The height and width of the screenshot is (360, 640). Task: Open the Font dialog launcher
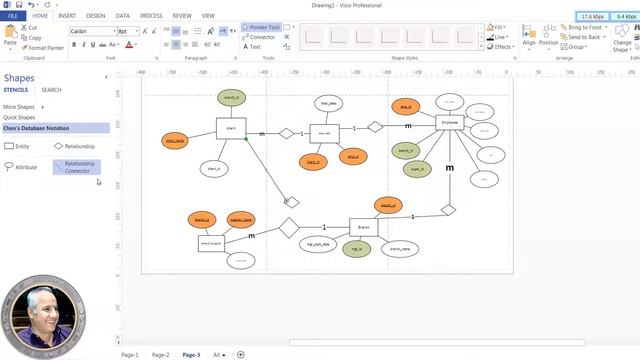click(x=156, y=58)
